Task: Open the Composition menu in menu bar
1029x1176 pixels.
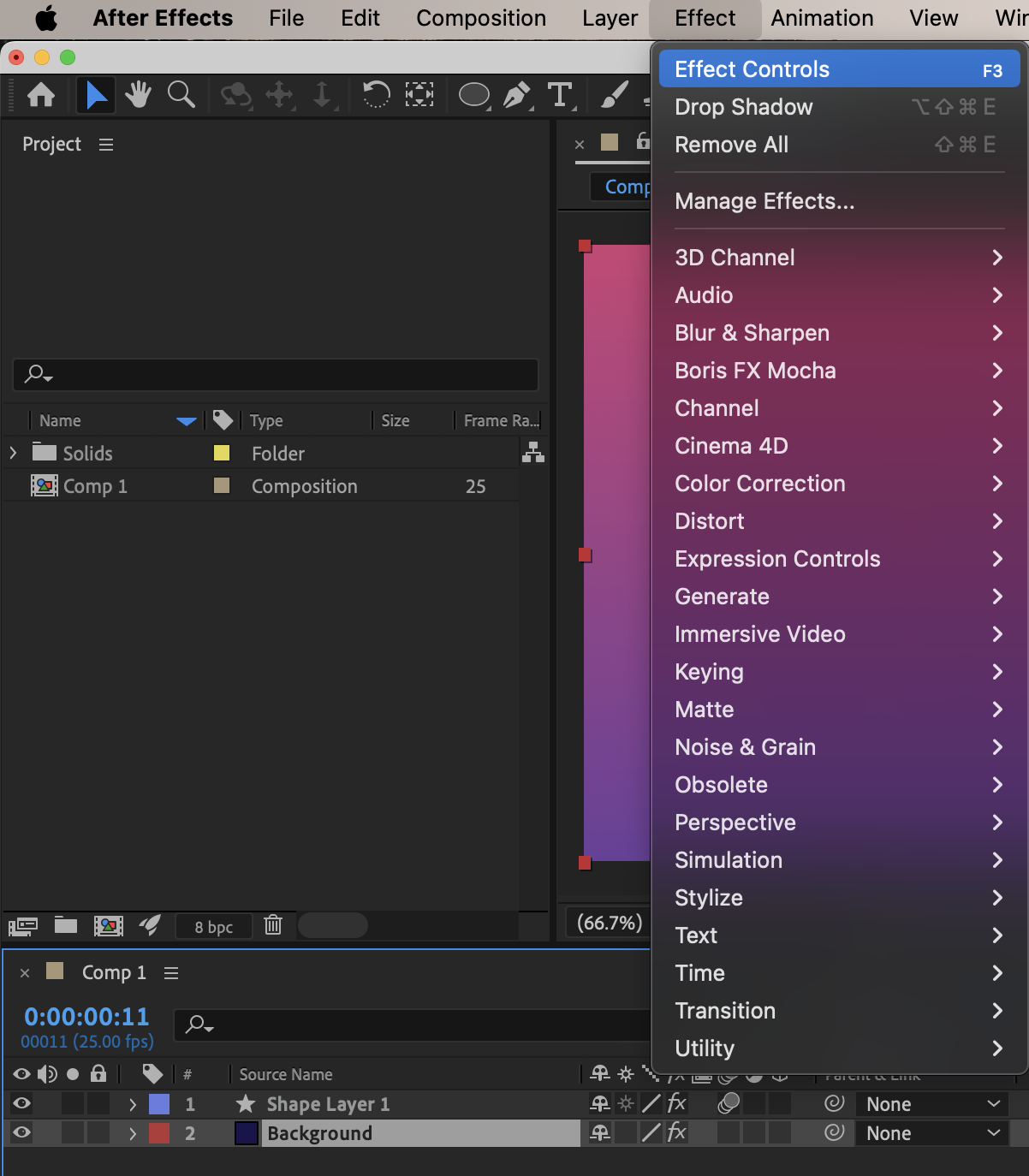Action: (x=481, y=18)
